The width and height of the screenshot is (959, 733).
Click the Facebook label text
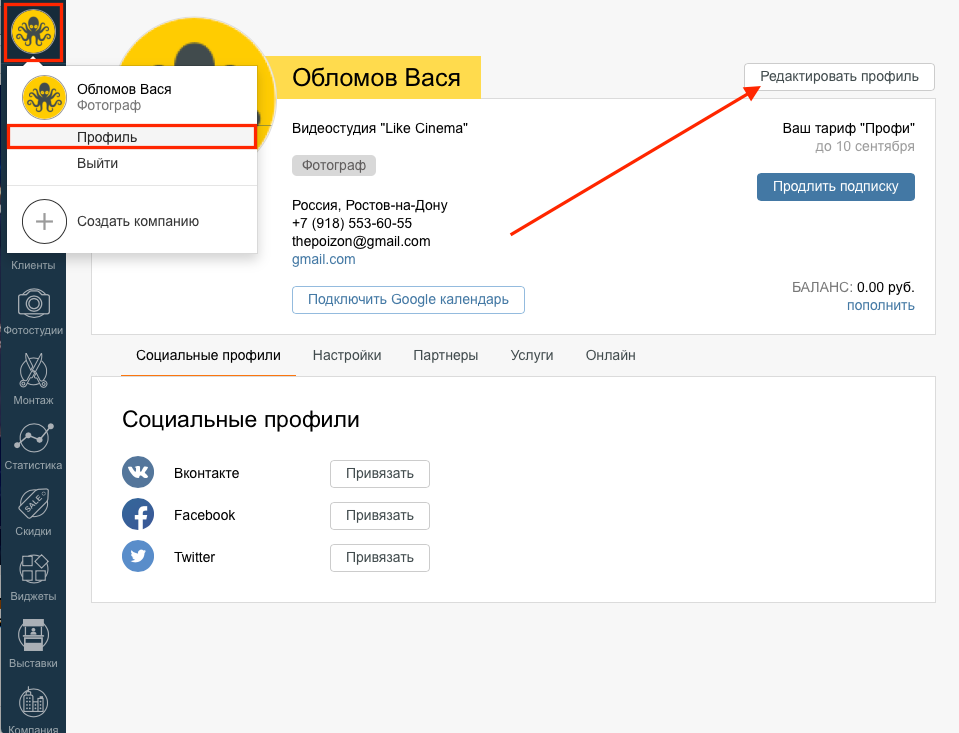(204, 515)
